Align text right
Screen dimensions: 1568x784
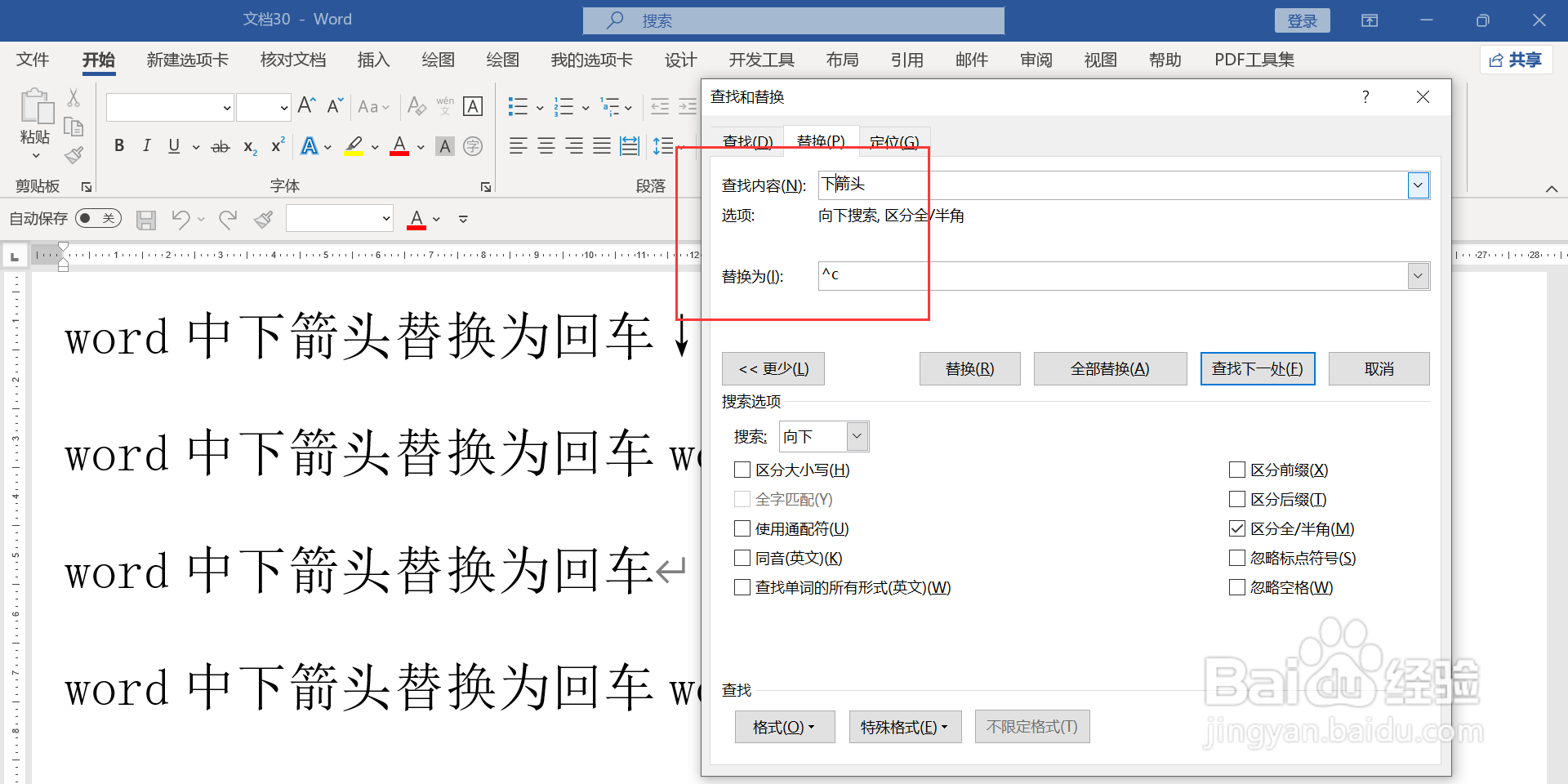pyautogui.click(x=574, y=146)
